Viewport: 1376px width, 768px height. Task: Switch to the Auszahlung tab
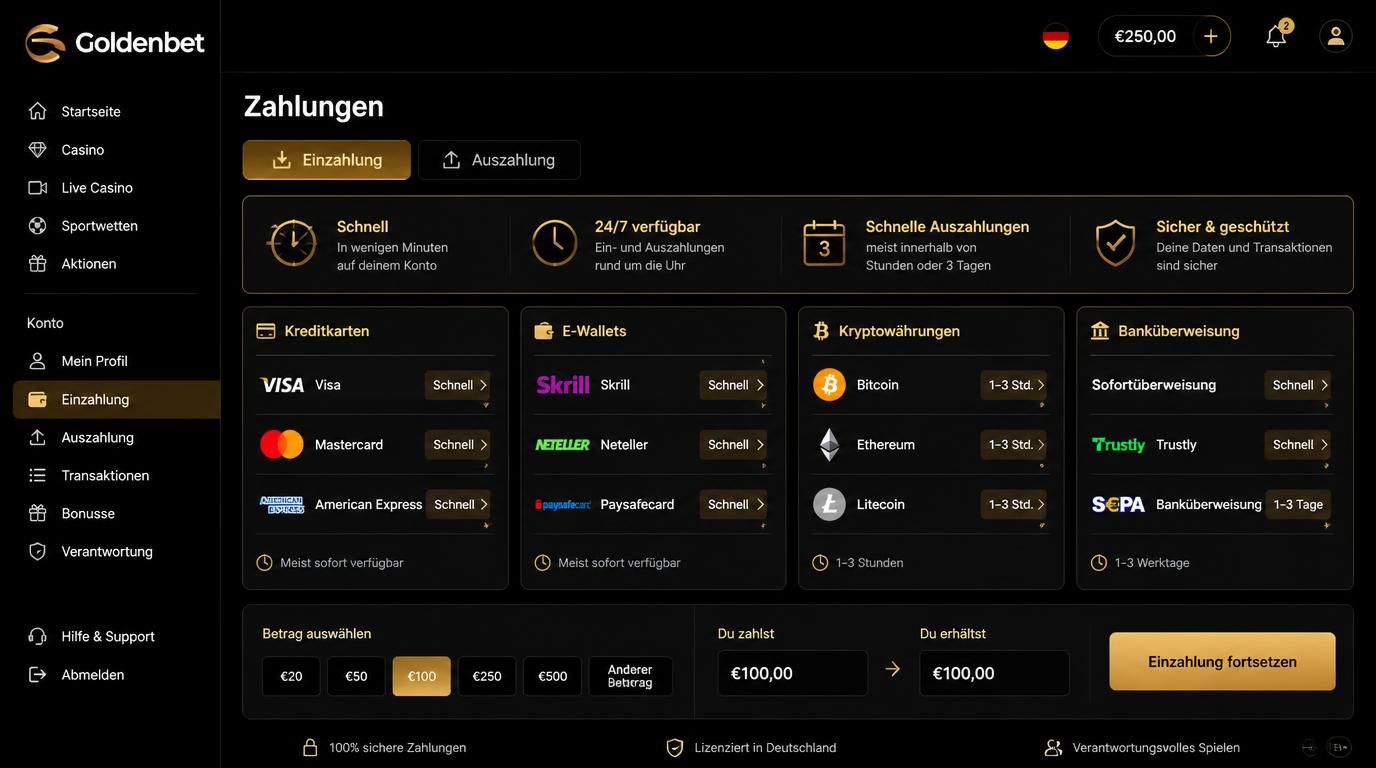pyautogui.click(x=499, y=160)
